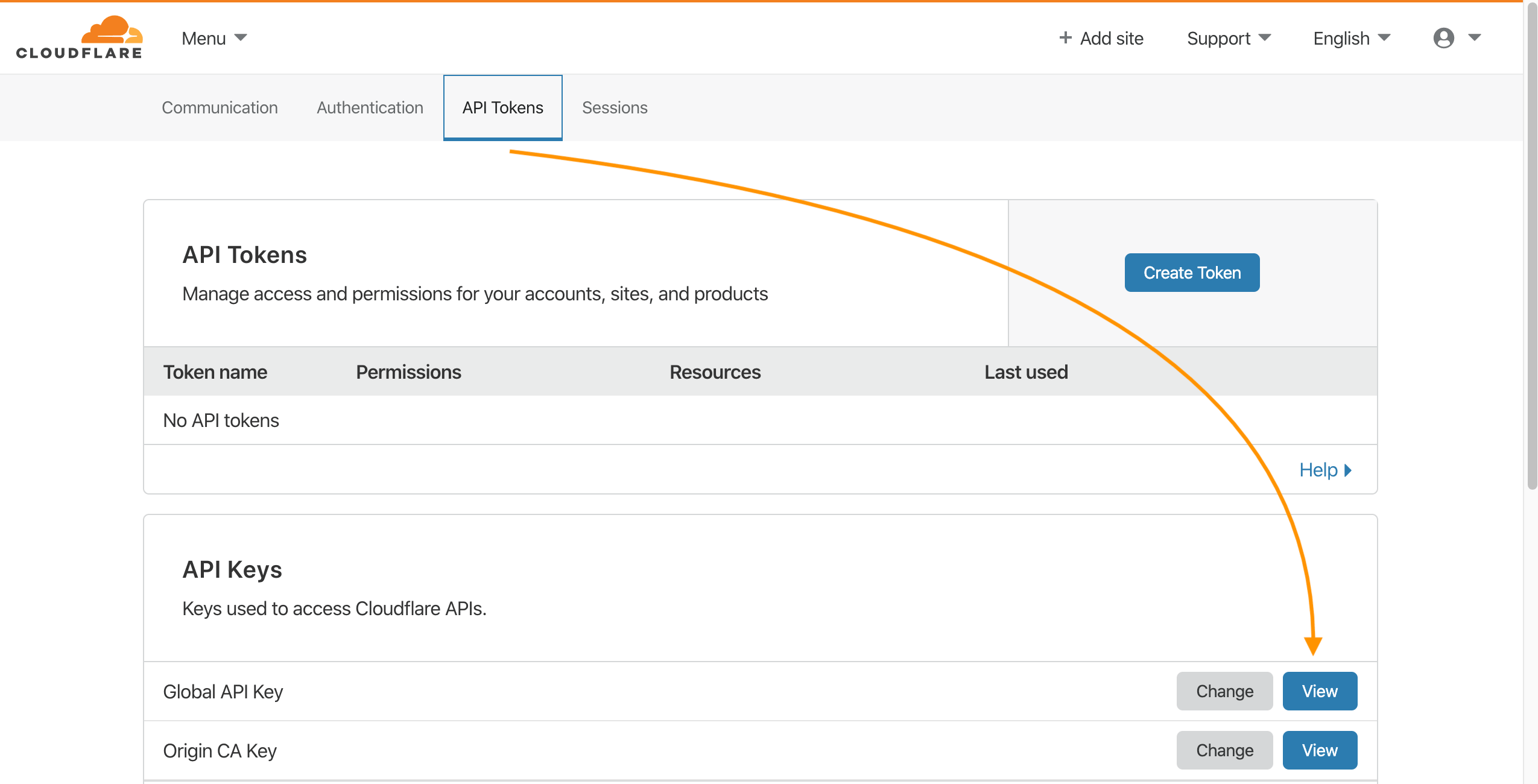Image resolution: width=1538 pixels, height=784 pixels.
Task: Change the Origin CA Key
Action: coord(1224,750)
